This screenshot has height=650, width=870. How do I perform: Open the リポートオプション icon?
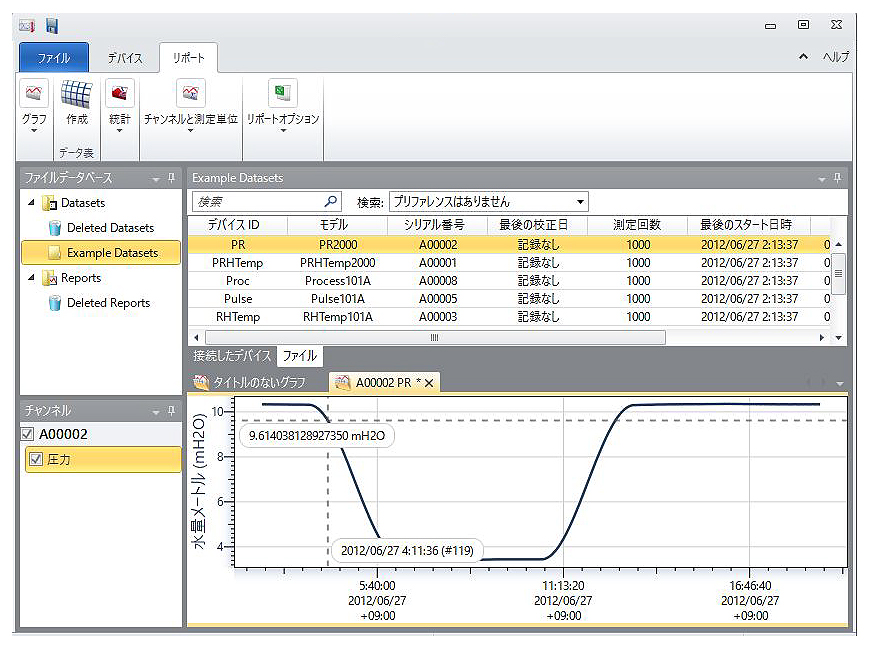[283, 94]
